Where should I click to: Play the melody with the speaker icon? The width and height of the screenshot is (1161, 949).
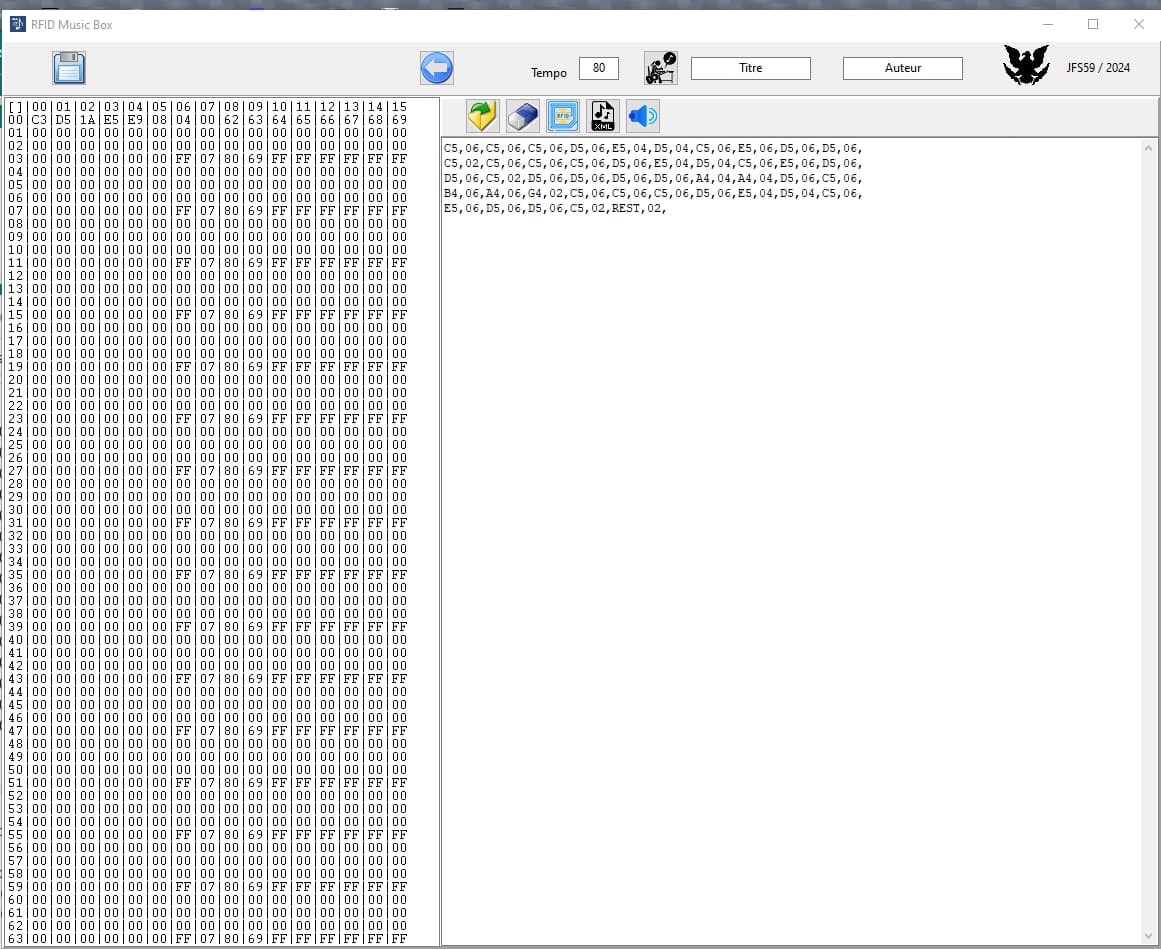tap(643, 116)
